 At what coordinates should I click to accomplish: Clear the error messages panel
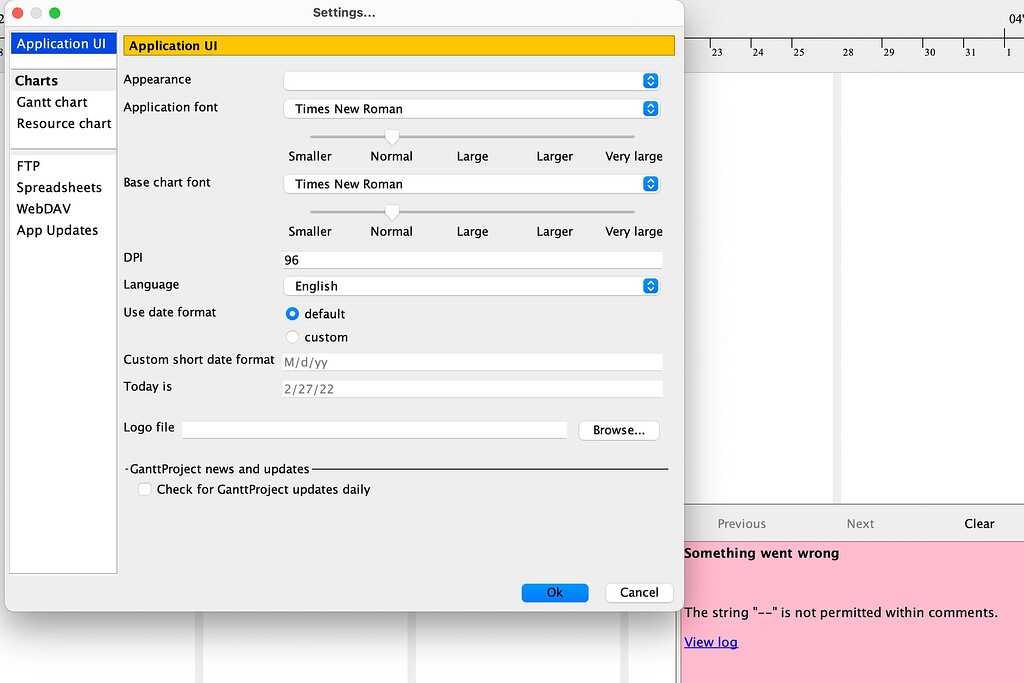[x=978, y=523]
